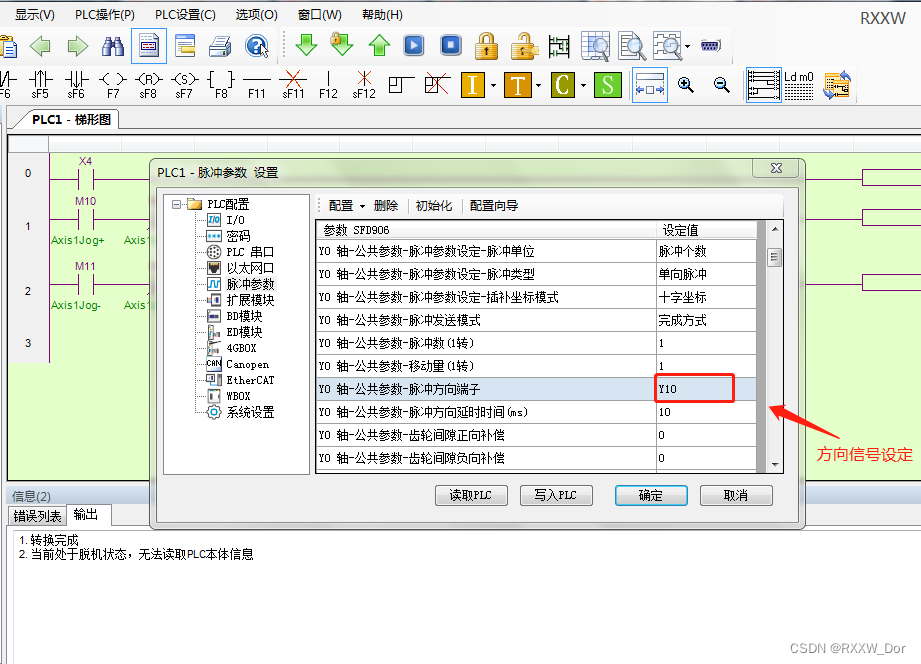Insert rising edge contact sF5
The width and height of the screenshot is (921, 664).
(x=41, y=84)
